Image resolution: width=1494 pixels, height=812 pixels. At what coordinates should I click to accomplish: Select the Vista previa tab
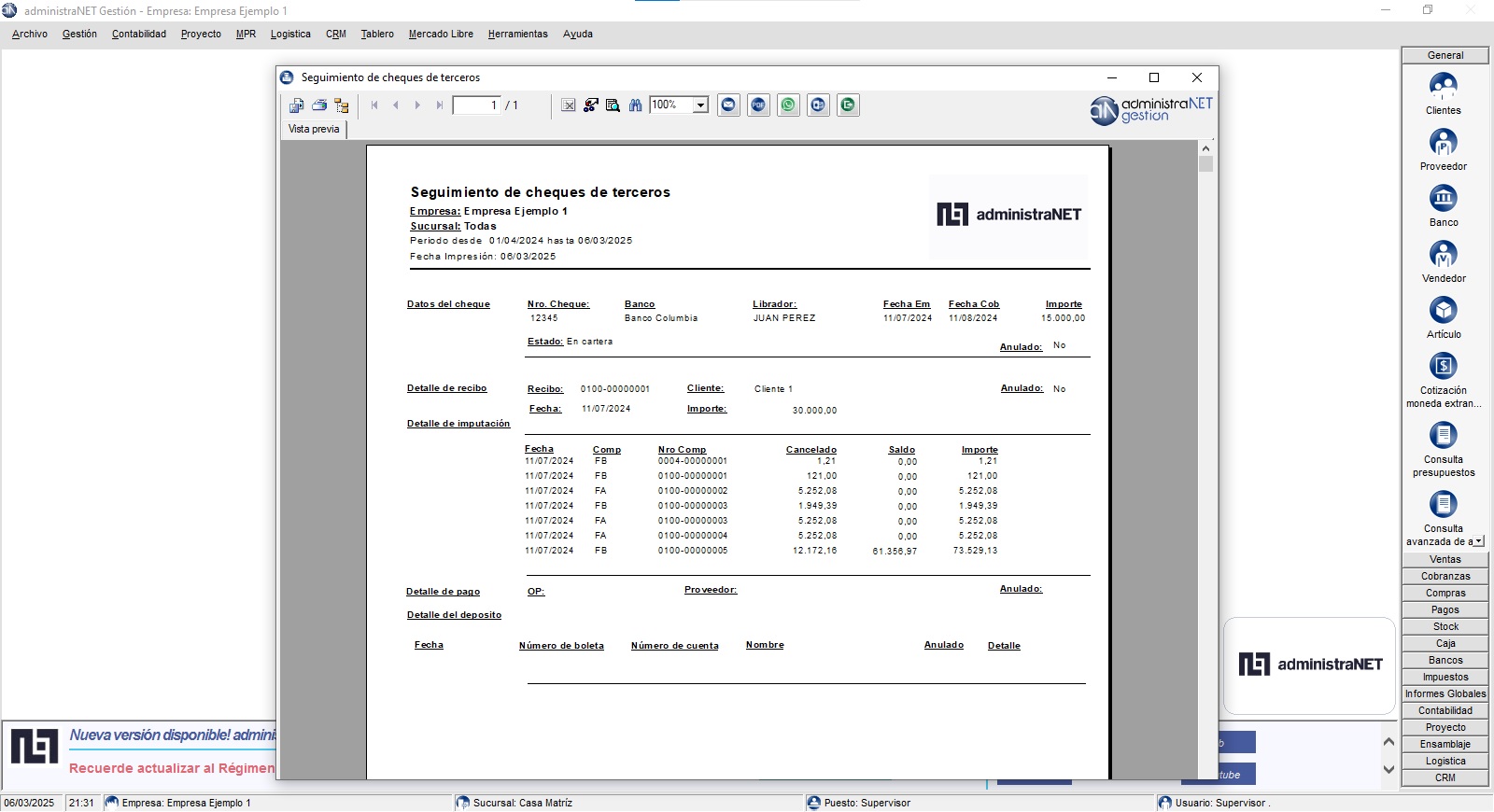pyautogui.click(x=314, y=130)
